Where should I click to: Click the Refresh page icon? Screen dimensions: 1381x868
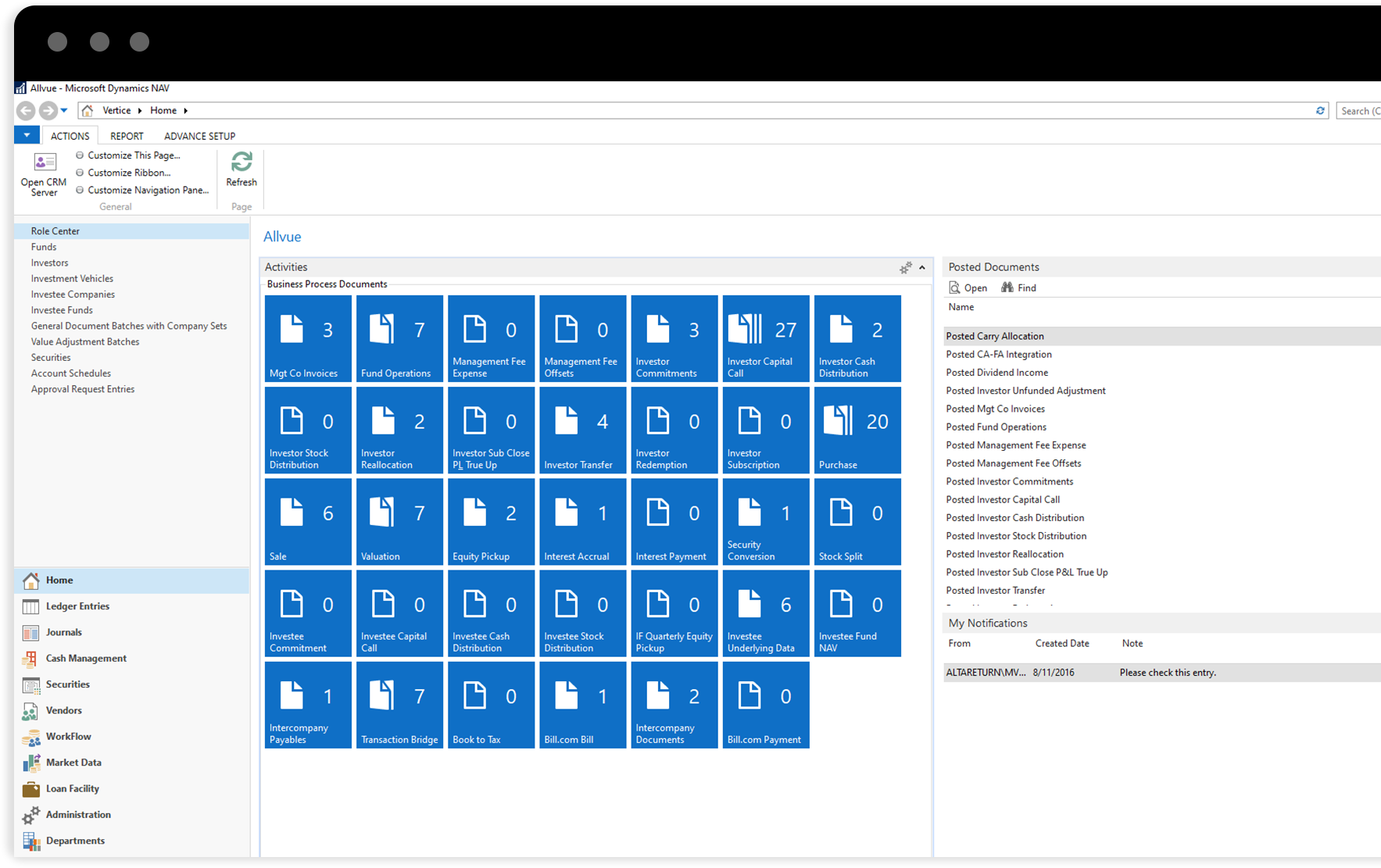point(241,162)
